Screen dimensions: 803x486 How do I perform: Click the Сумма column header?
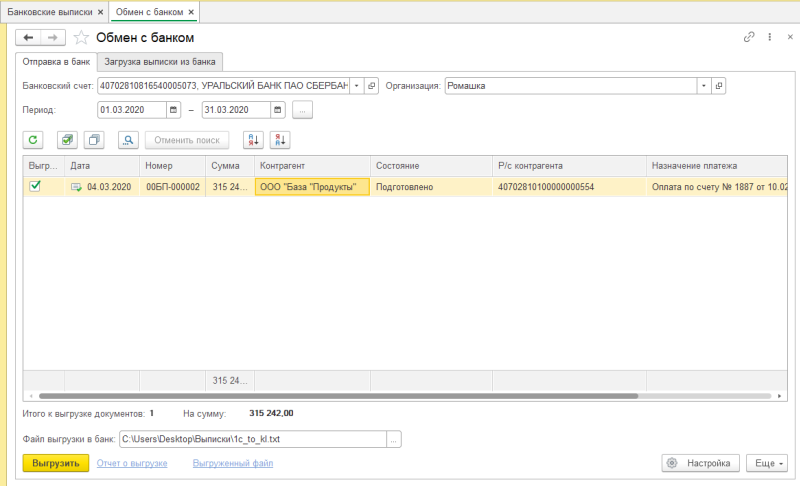230,166
